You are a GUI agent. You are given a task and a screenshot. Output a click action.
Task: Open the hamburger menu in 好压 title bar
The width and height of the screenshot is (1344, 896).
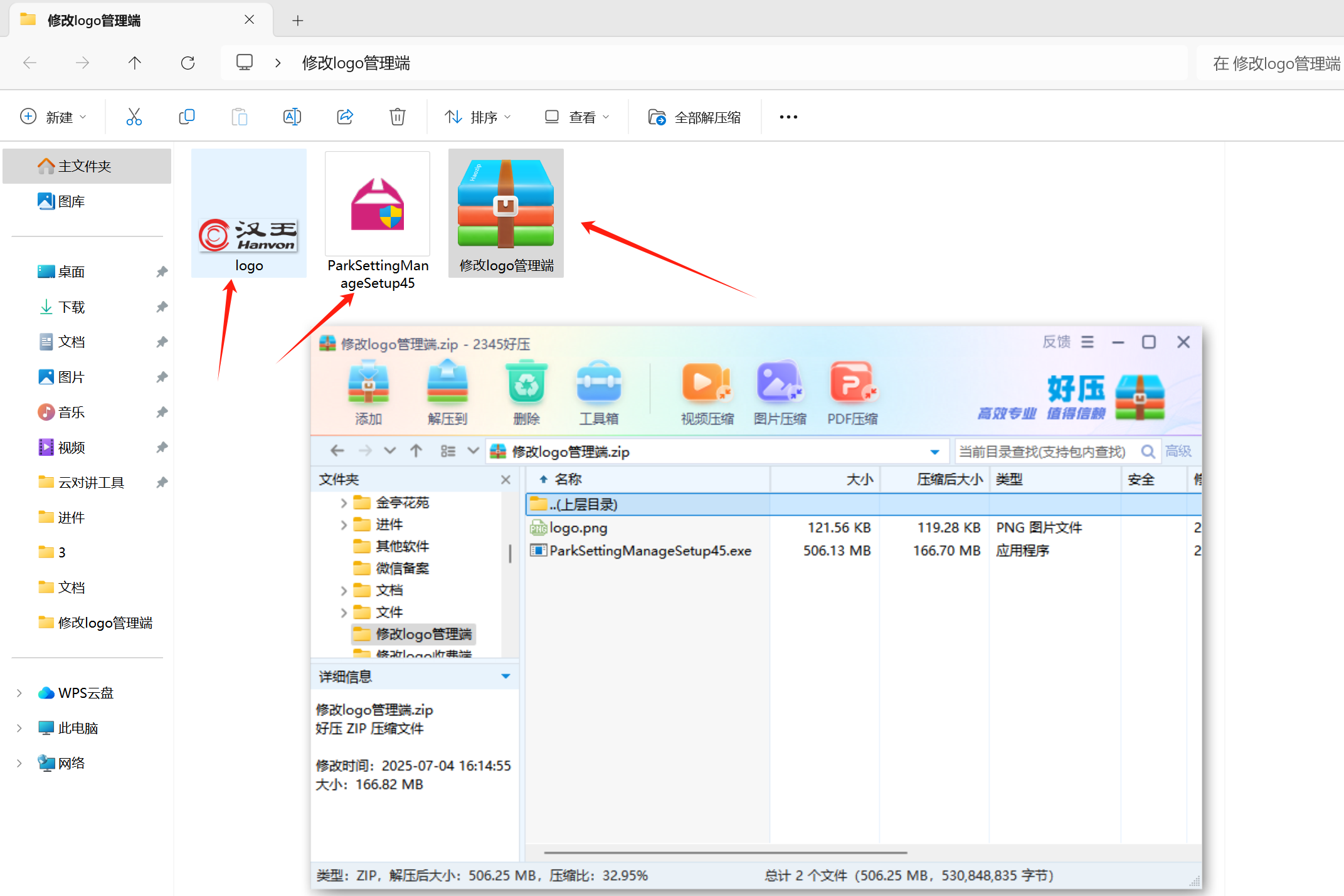[x=1087, y=342]
